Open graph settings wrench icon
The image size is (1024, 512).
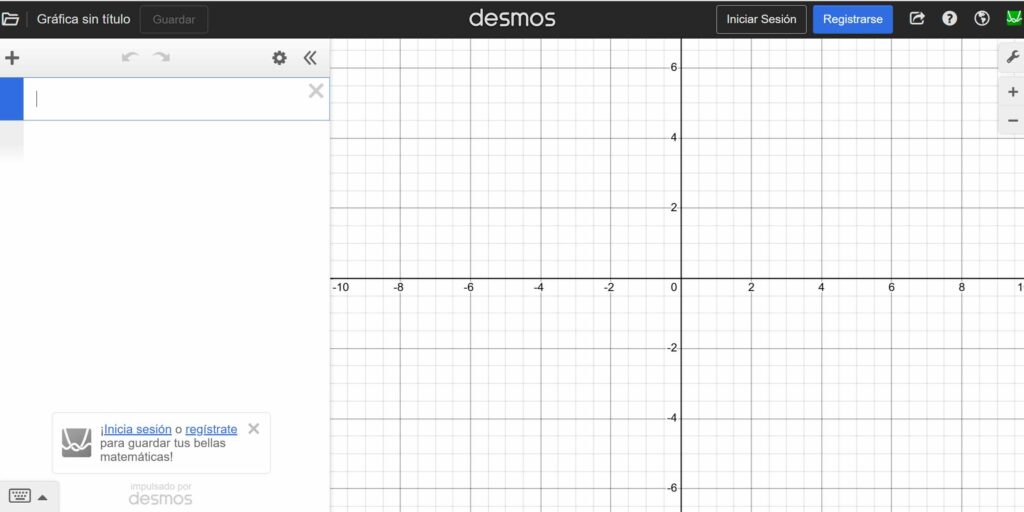(x=1013, y=58)
